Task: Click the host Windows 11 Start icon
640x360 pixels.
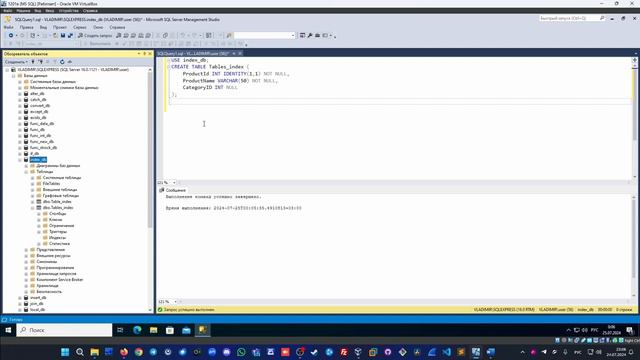Action: [x=65, y=352]
